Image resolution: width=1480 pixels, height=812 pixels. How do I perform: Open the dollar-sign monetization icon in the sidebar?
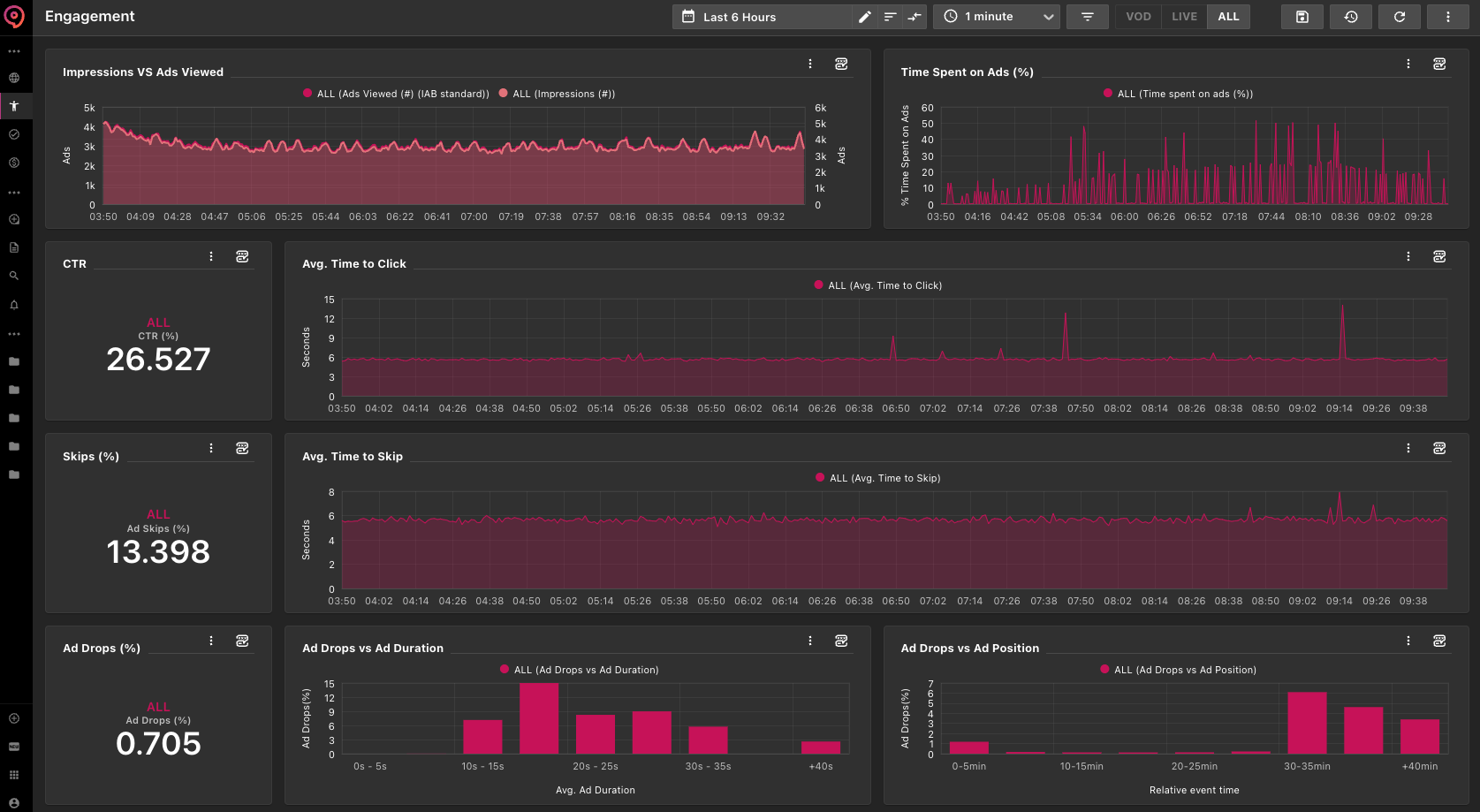[14, 163]
